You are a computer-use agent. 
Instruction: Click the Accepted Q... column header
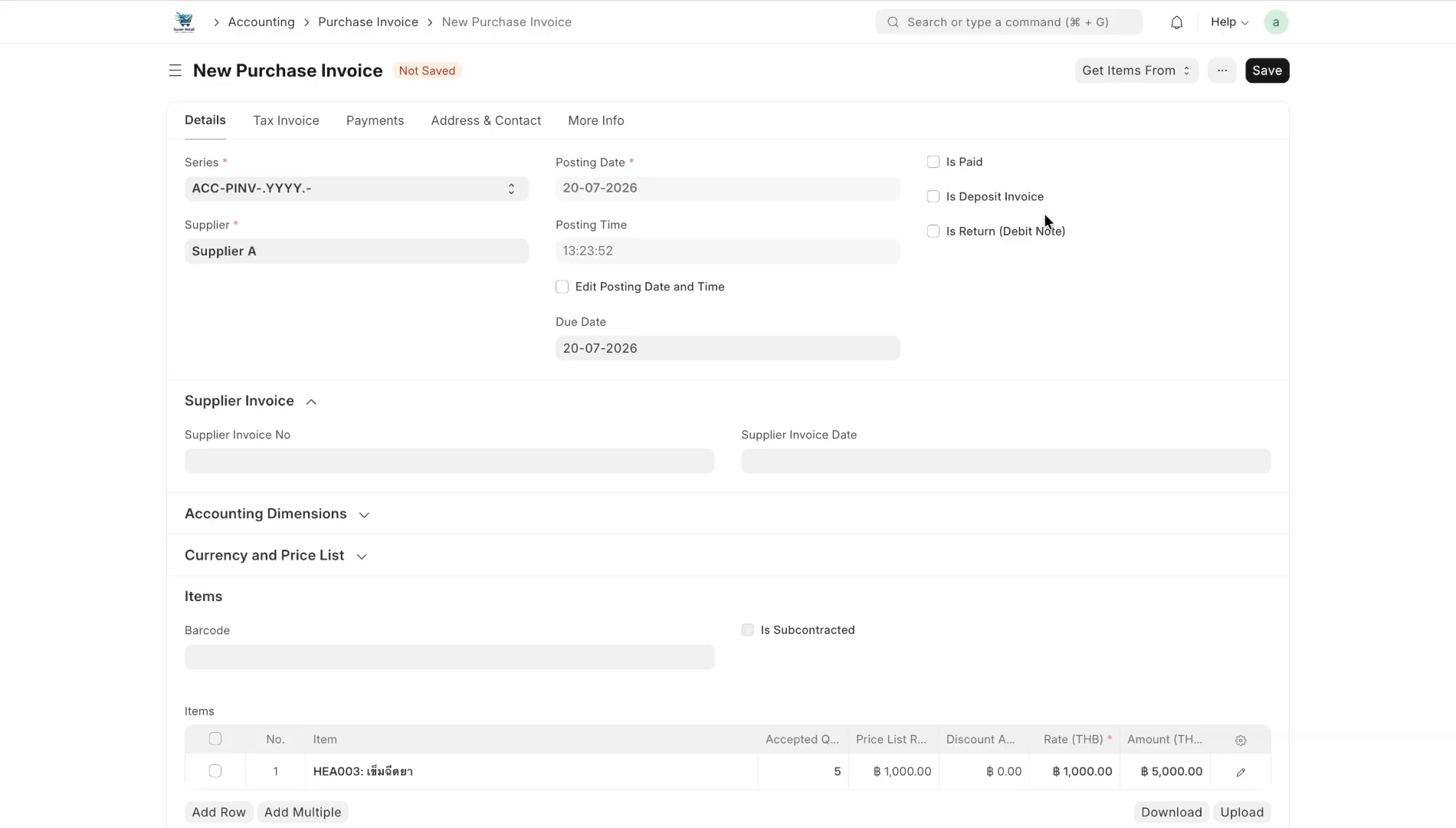pyautogui.click(x=802, y=739)
